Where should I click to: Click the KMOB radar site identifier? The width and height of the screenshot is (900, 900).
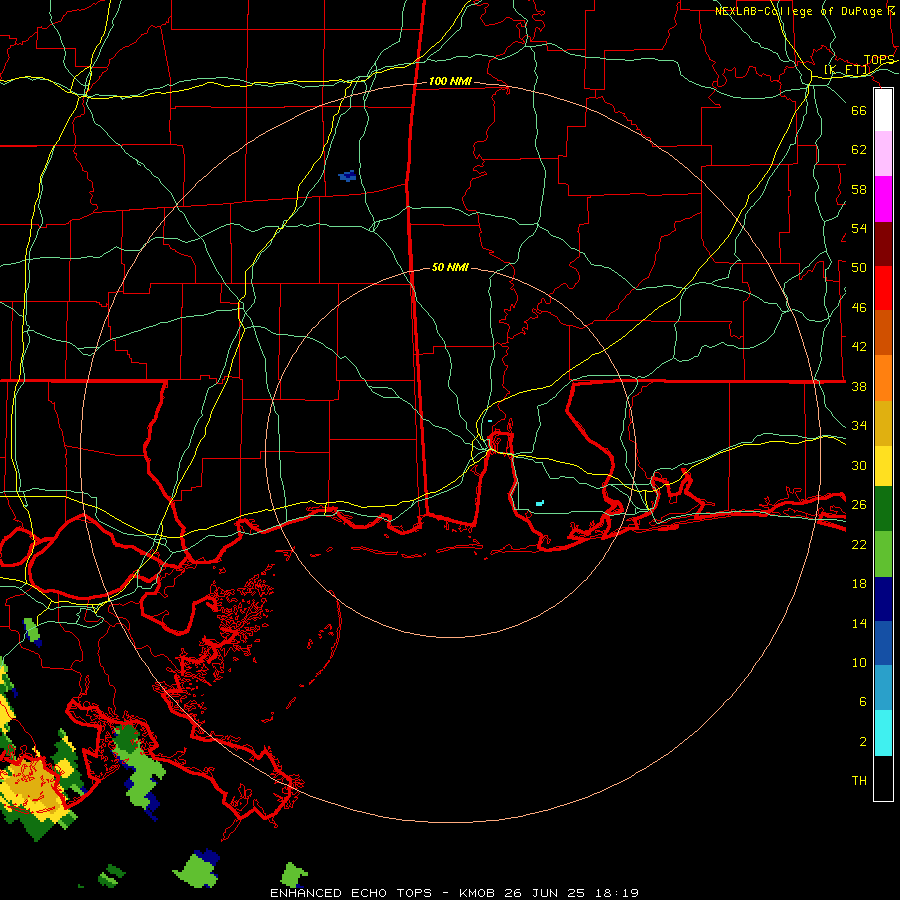(x=478, y=893)
